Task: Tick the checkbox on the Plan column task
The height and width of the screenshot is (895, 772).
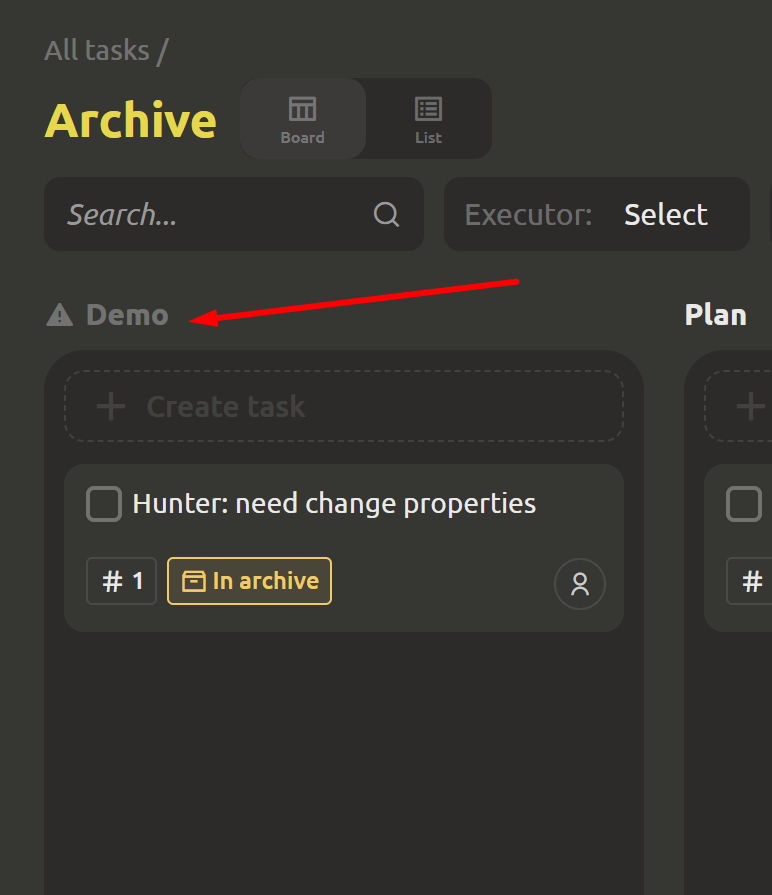Action: click(744, 504)
